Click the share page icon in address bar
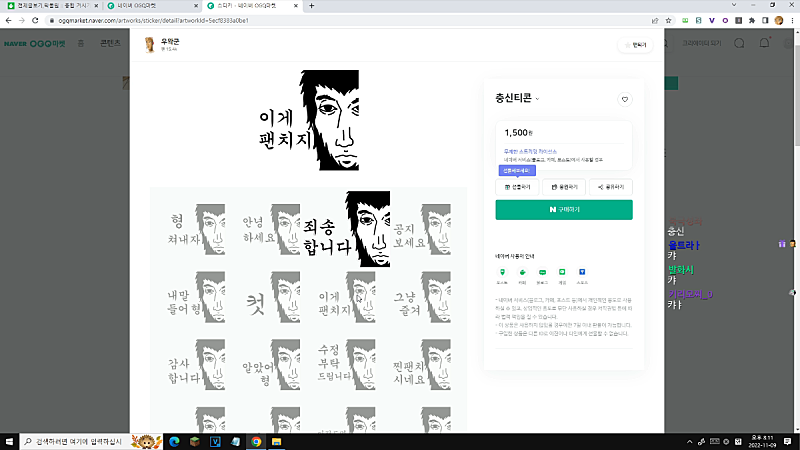 [x=655, y=20]
